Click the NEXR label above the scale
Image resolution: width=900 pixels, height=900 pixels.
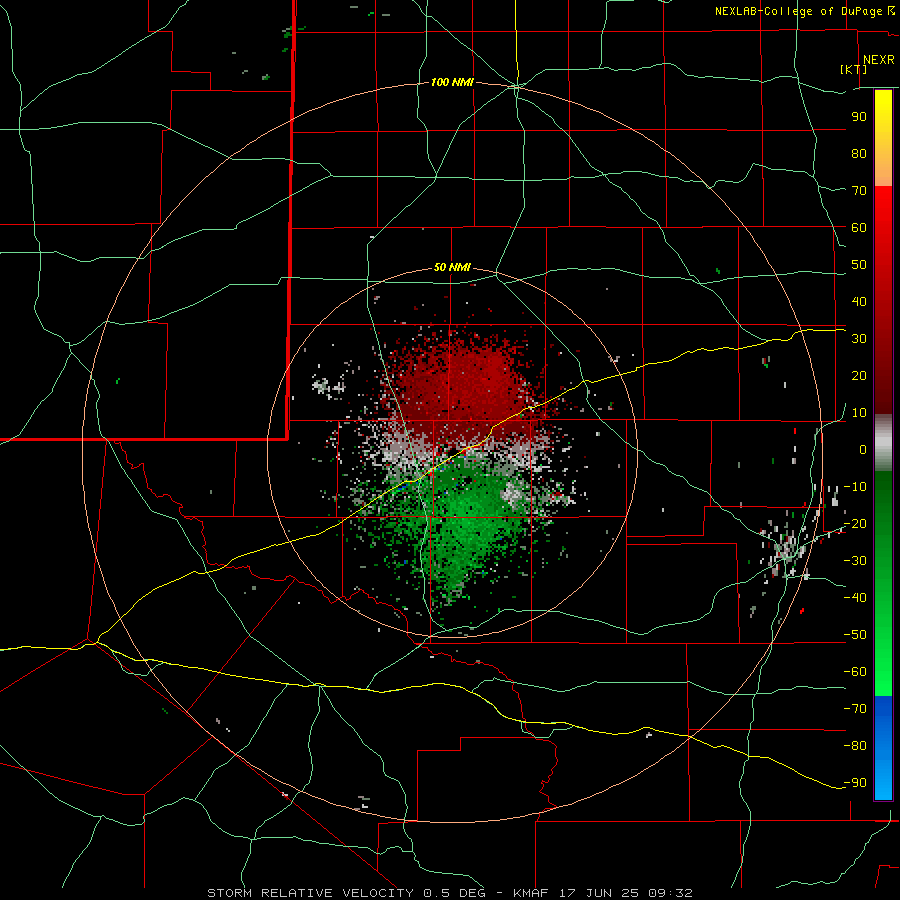[879, 60]
